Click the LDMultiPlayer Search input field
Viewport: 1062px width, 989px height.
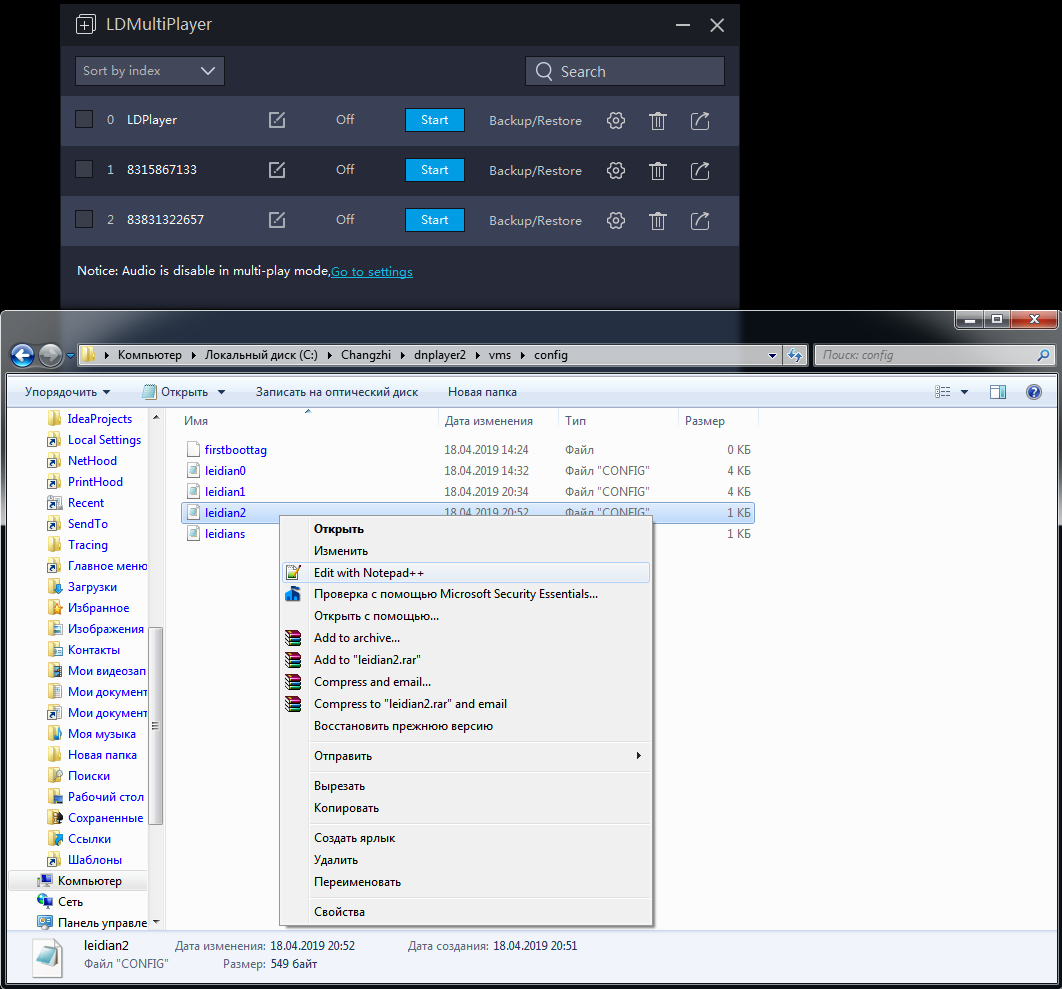624,71
